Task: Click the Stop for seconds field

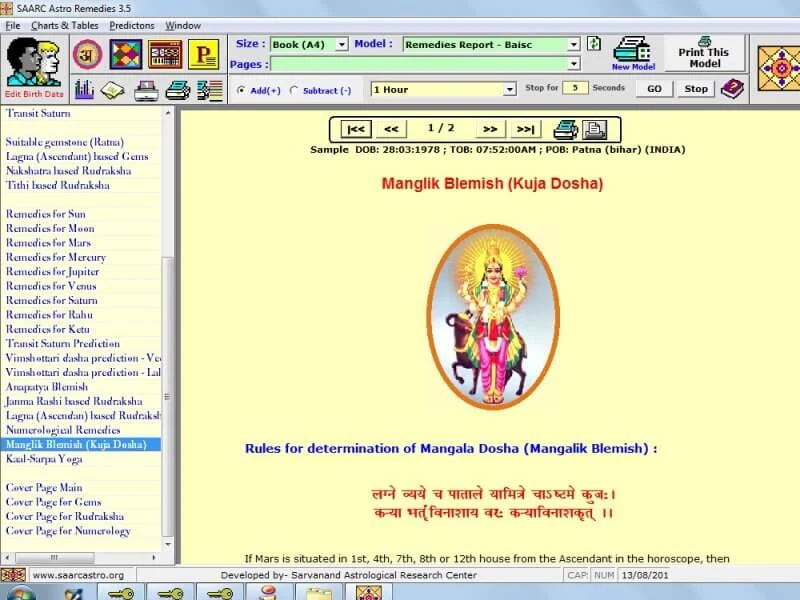Action: tap(575, 88)
